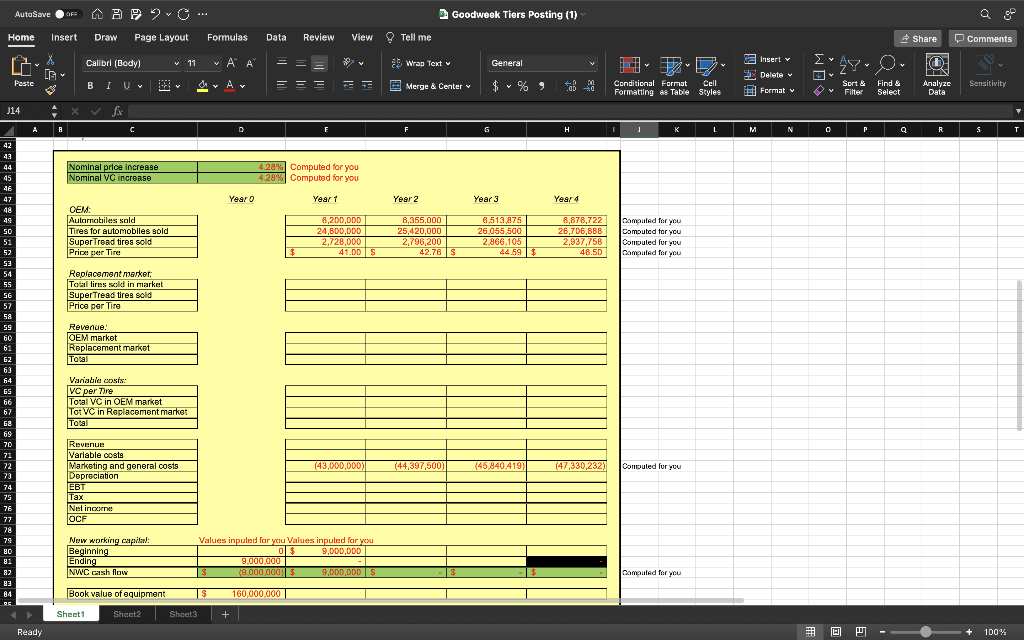
Task: Switch to Sheet2 tab
Action: 127,614
